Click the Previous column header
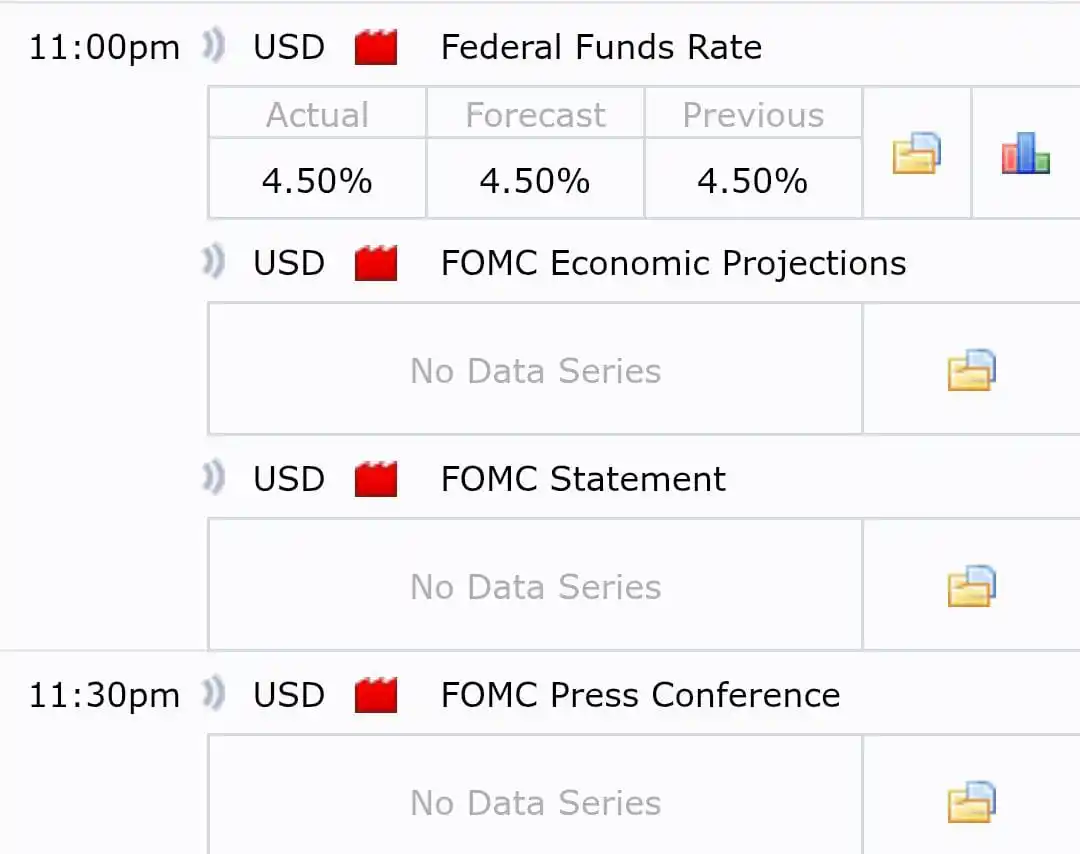Viewport: 1080px width, 854px height. pyautogui.click(x=753, y=114)
